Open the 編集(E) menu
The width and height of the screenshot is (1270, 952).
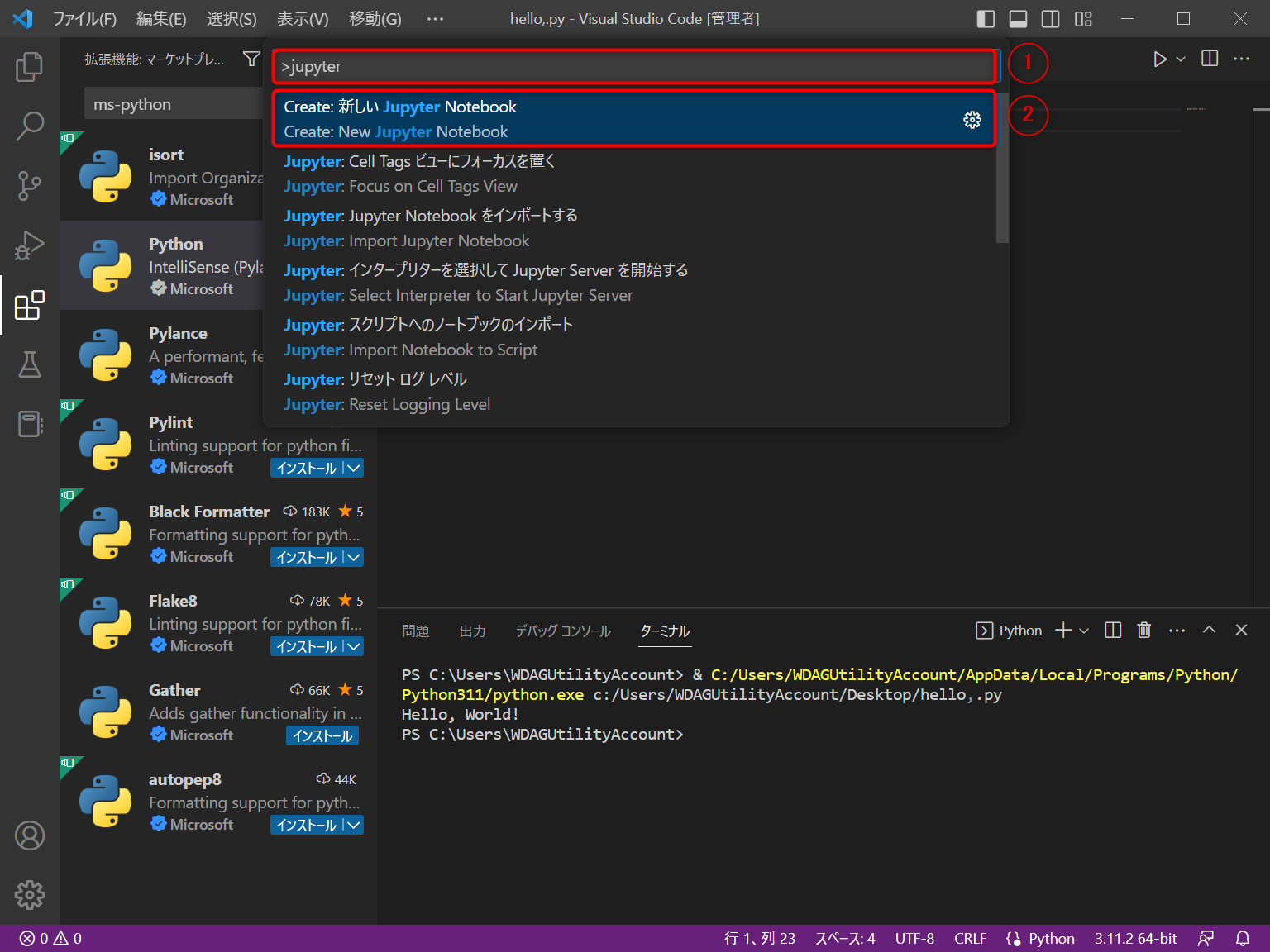pyautogui.click(x=161, y=19)
